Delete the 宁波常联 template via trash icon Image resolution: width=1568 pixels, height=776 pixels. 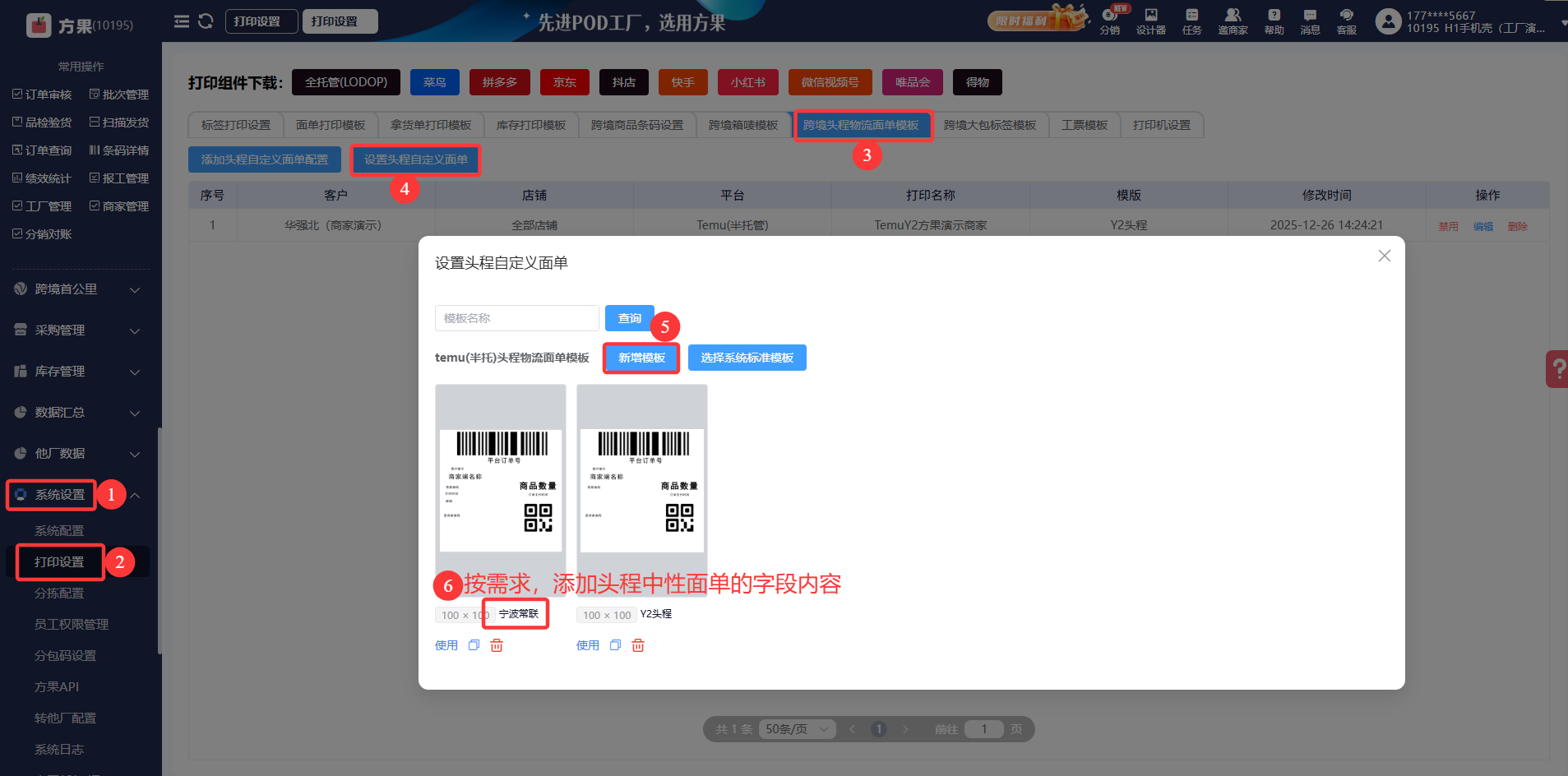click(497, 645)
